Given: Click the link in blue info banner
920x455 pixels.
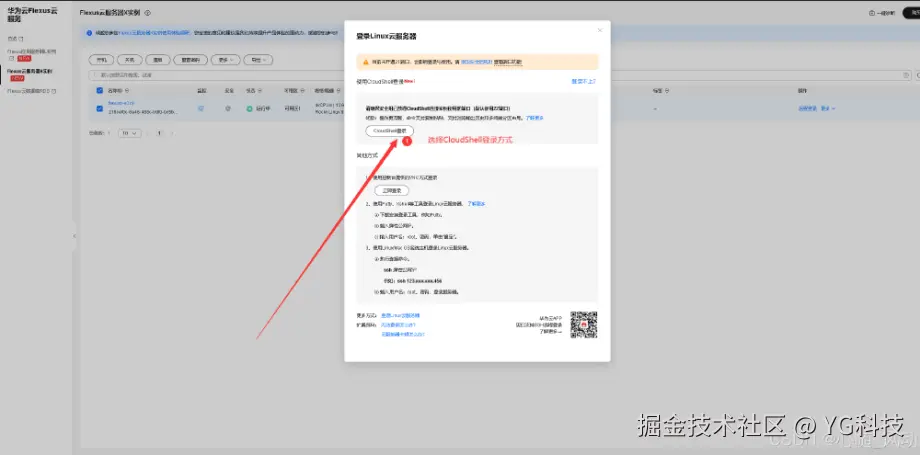Looking at the screenshot, I should [153, 33].
